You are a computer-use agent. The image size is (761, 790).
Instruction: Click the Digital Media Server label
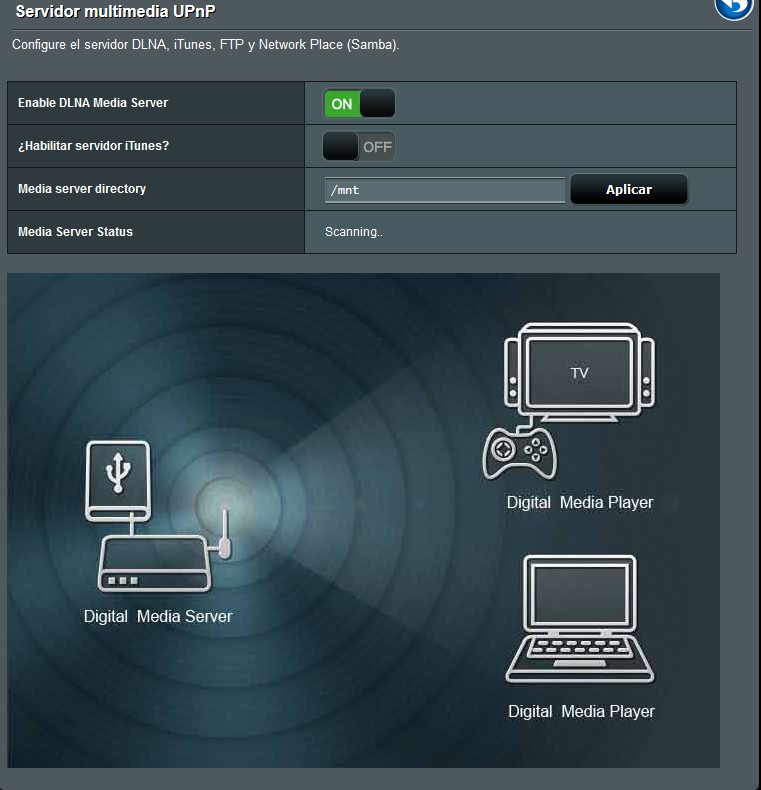point(158,616)
